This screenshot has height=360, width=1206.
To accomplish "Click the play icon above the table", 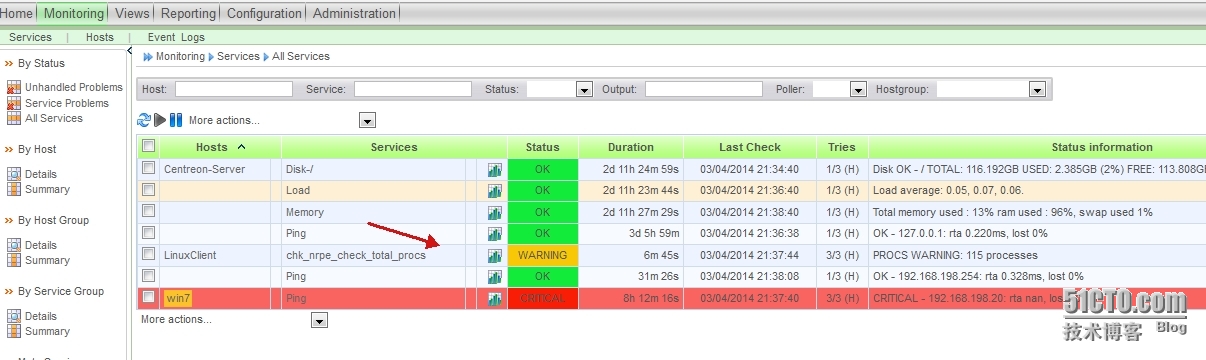I will pos(160,120).
